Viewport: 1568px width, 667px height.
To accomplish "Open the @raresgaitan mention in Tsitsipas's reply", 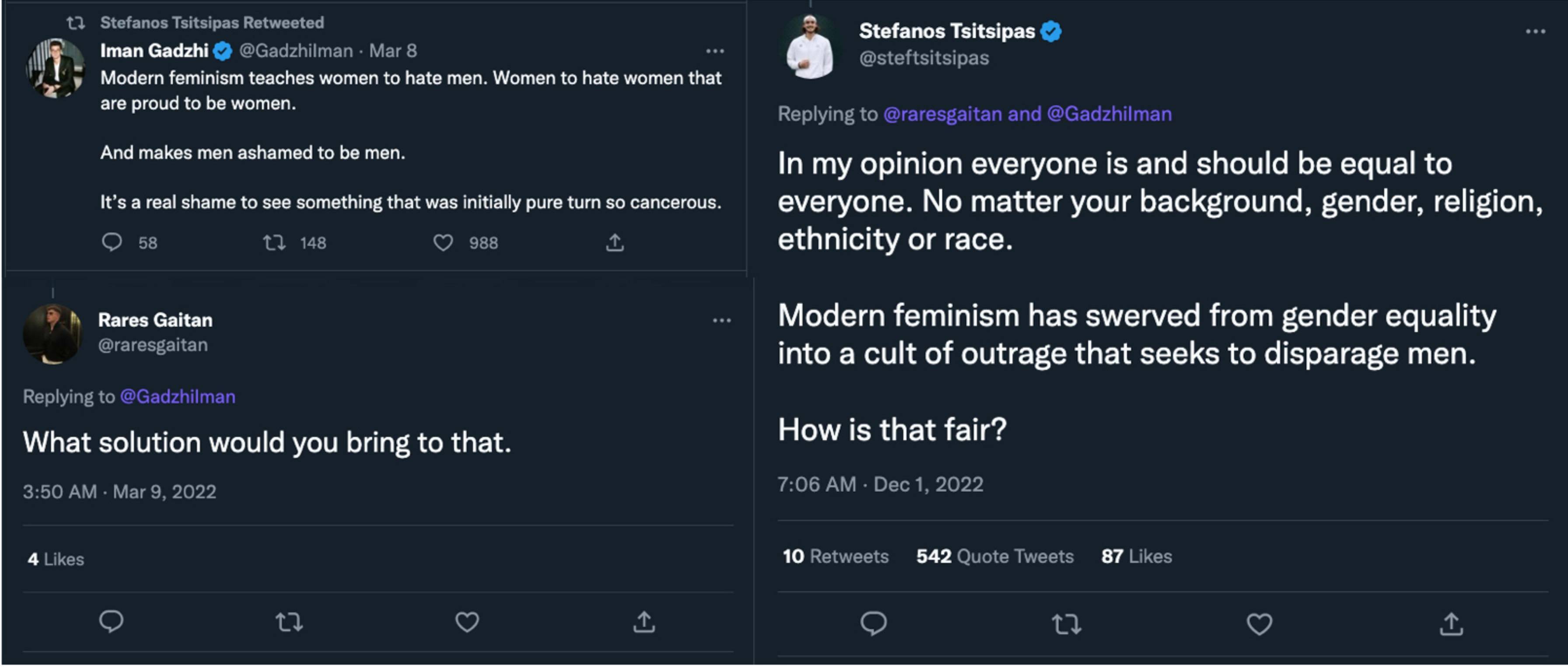I will coord(942,114).
